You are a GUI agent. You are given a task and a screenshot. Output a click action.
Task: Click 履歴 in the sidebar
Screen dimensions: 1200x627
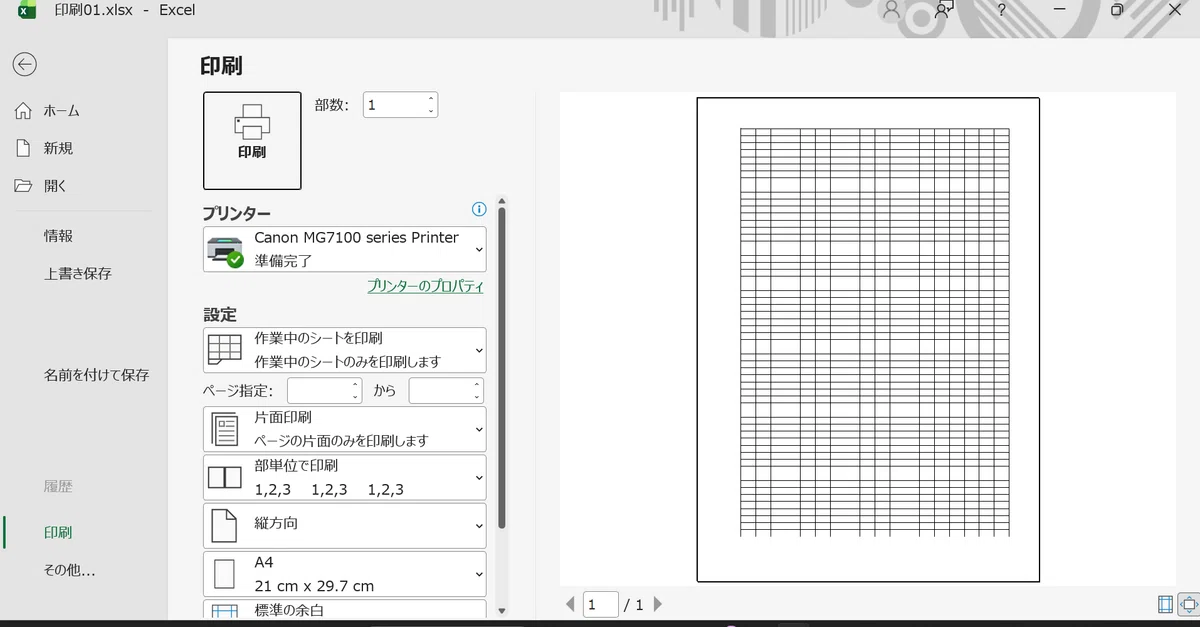point(58,486)
